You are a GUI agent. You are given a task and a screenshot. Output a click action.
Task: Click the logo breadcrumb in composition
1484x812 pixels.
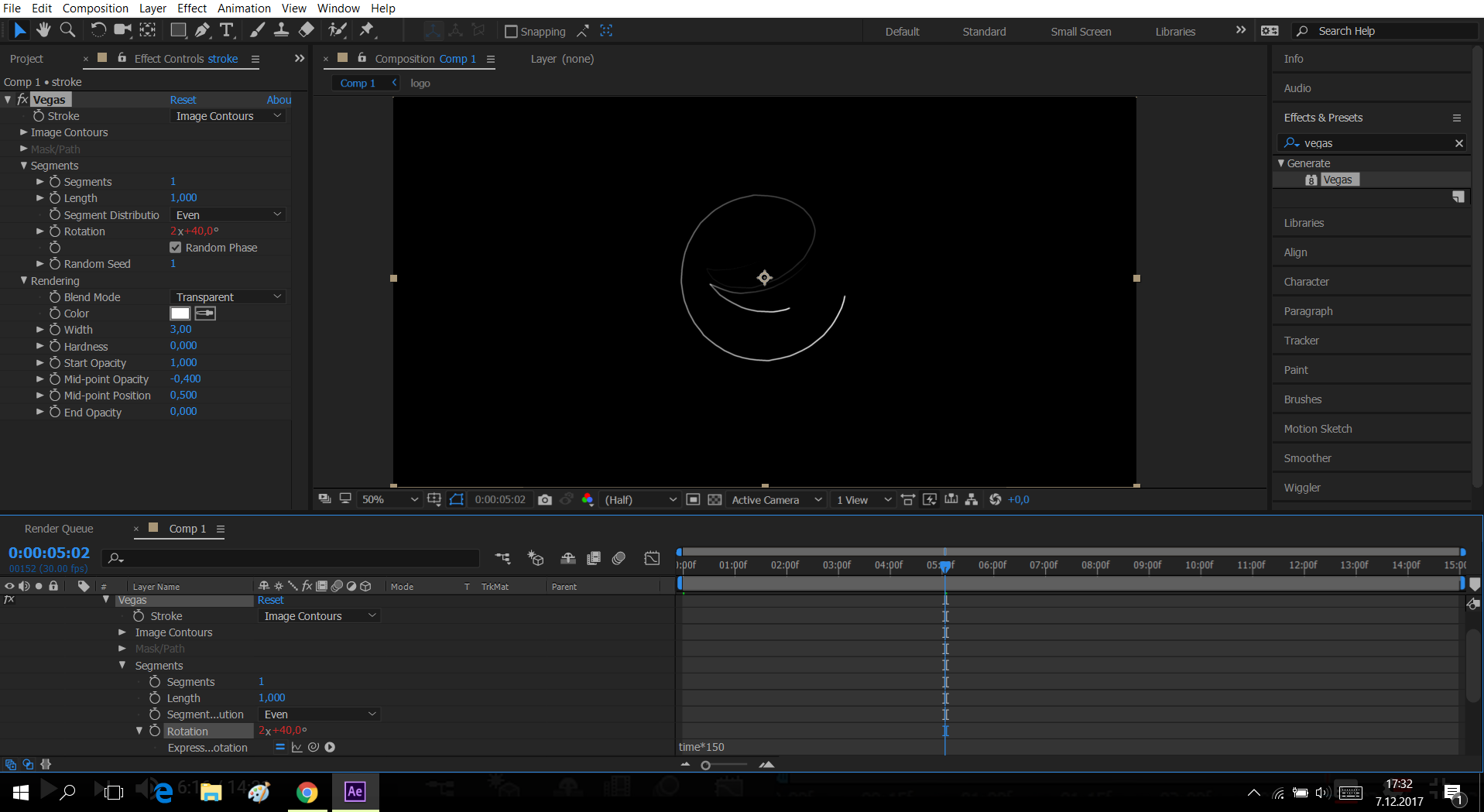coord(420,84)
